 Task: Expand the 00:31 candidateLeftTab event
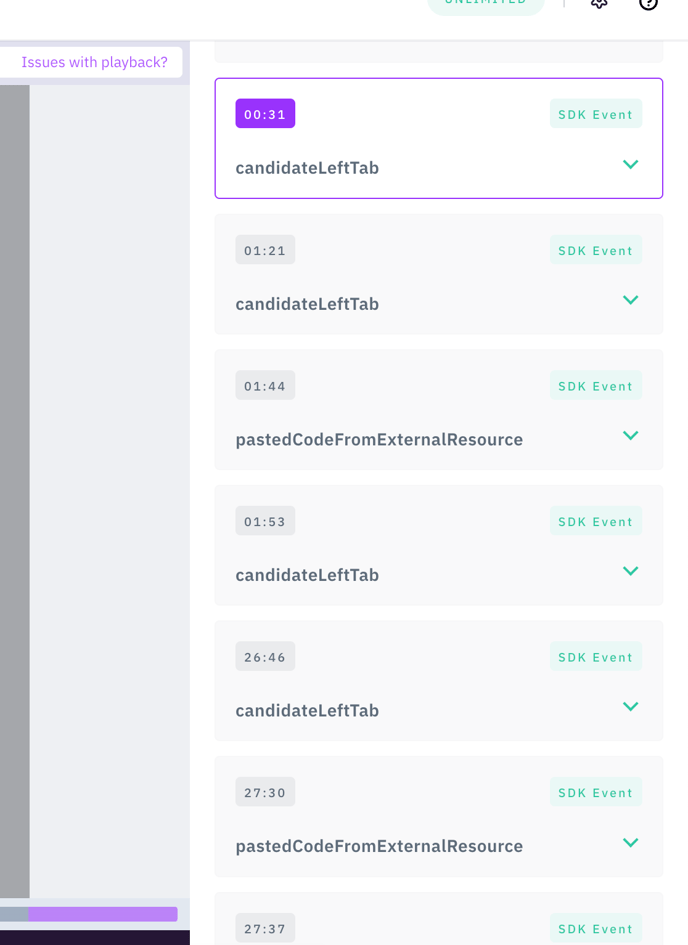point(630,165)
